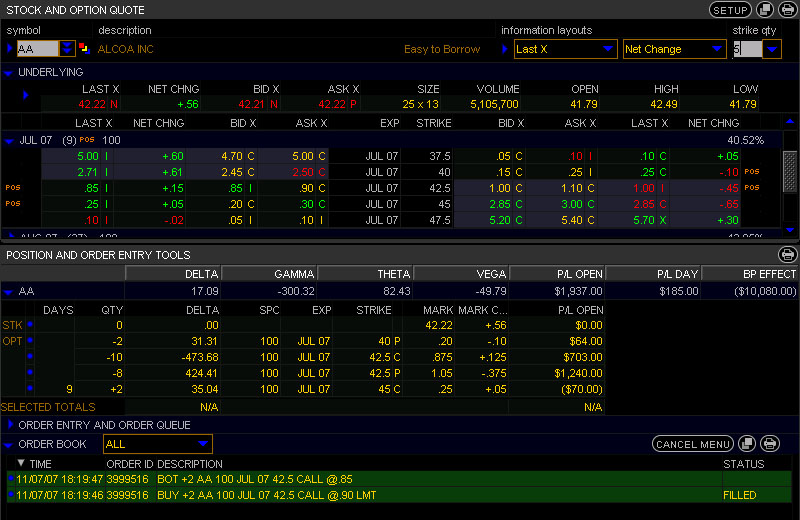This screenshot has height=520, width=800.
Task: Click the AA symbol input field
Action: coord(38,48)
